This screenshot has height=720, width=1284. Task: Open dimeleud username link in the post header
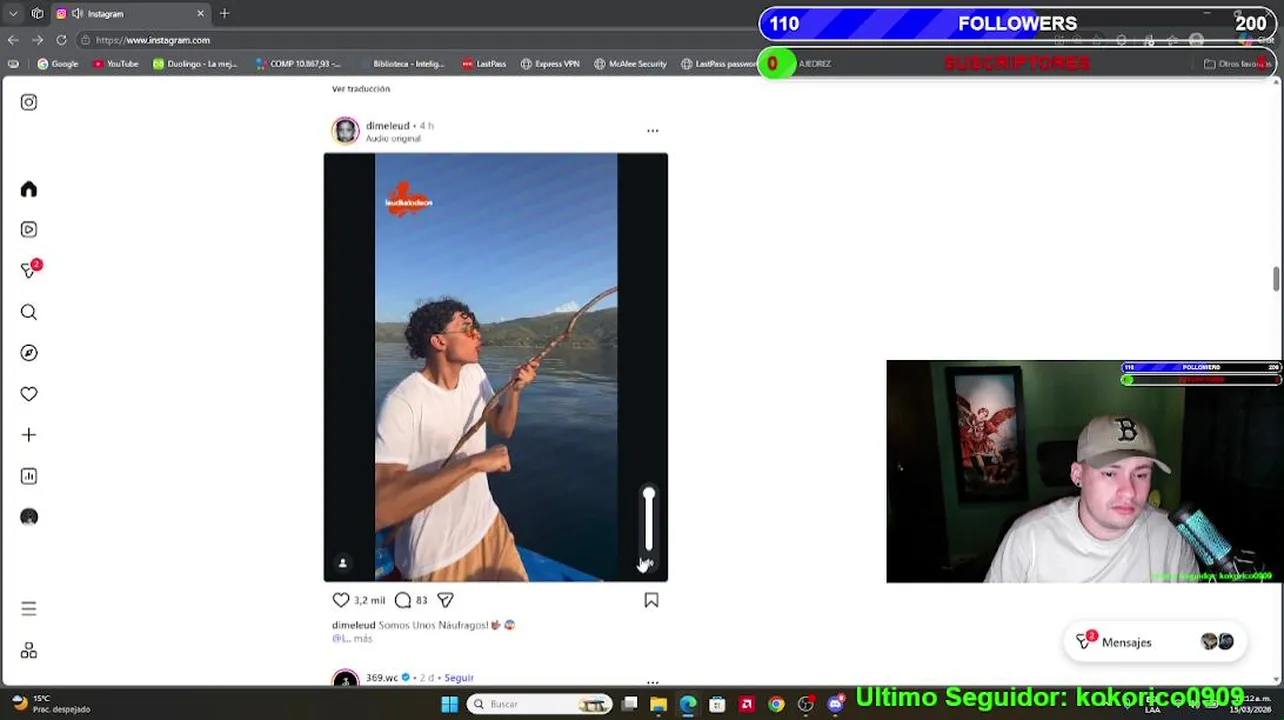(x=388, y=126)
